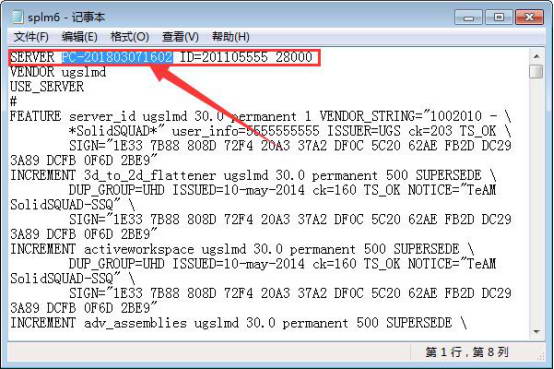Click the window resize grip corner
Viewport: 554px width, 369px height.
click(x=541, y=357)
